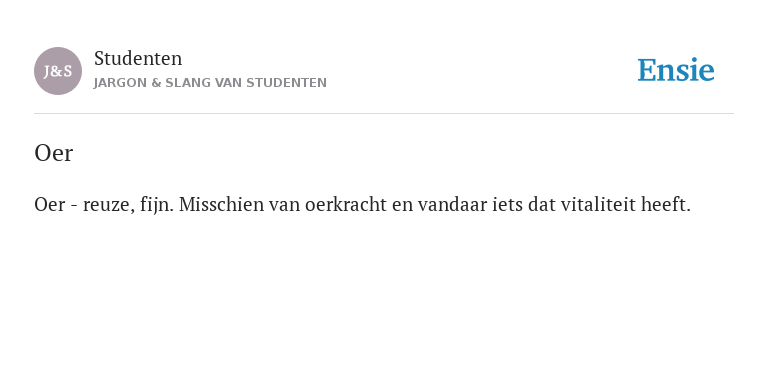Screen dimensions: 768x384
Task: Click the horizontal divider line under the header
Action: [384, 114]
